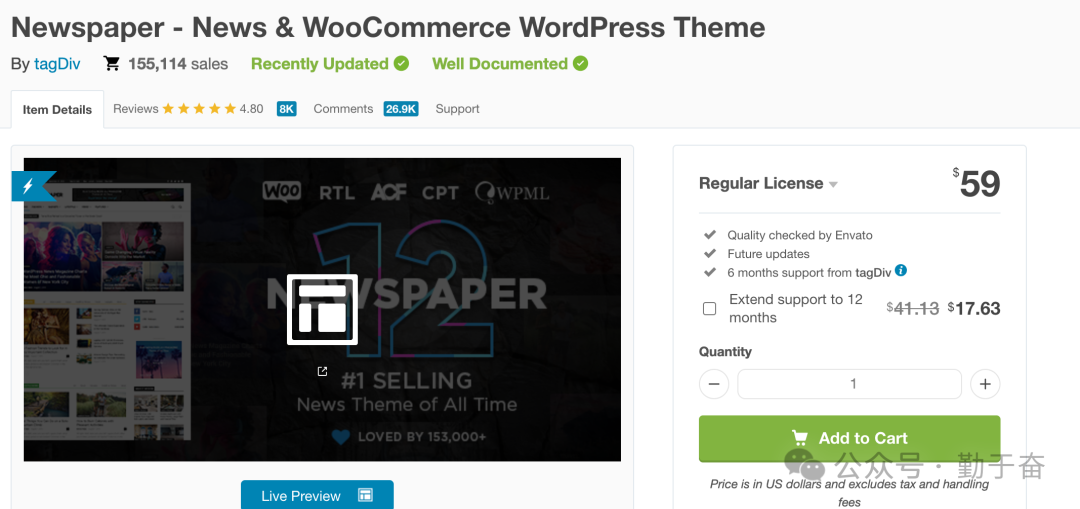Click the Live Preview button
The image size is (1080, 509).
(317, 495)
